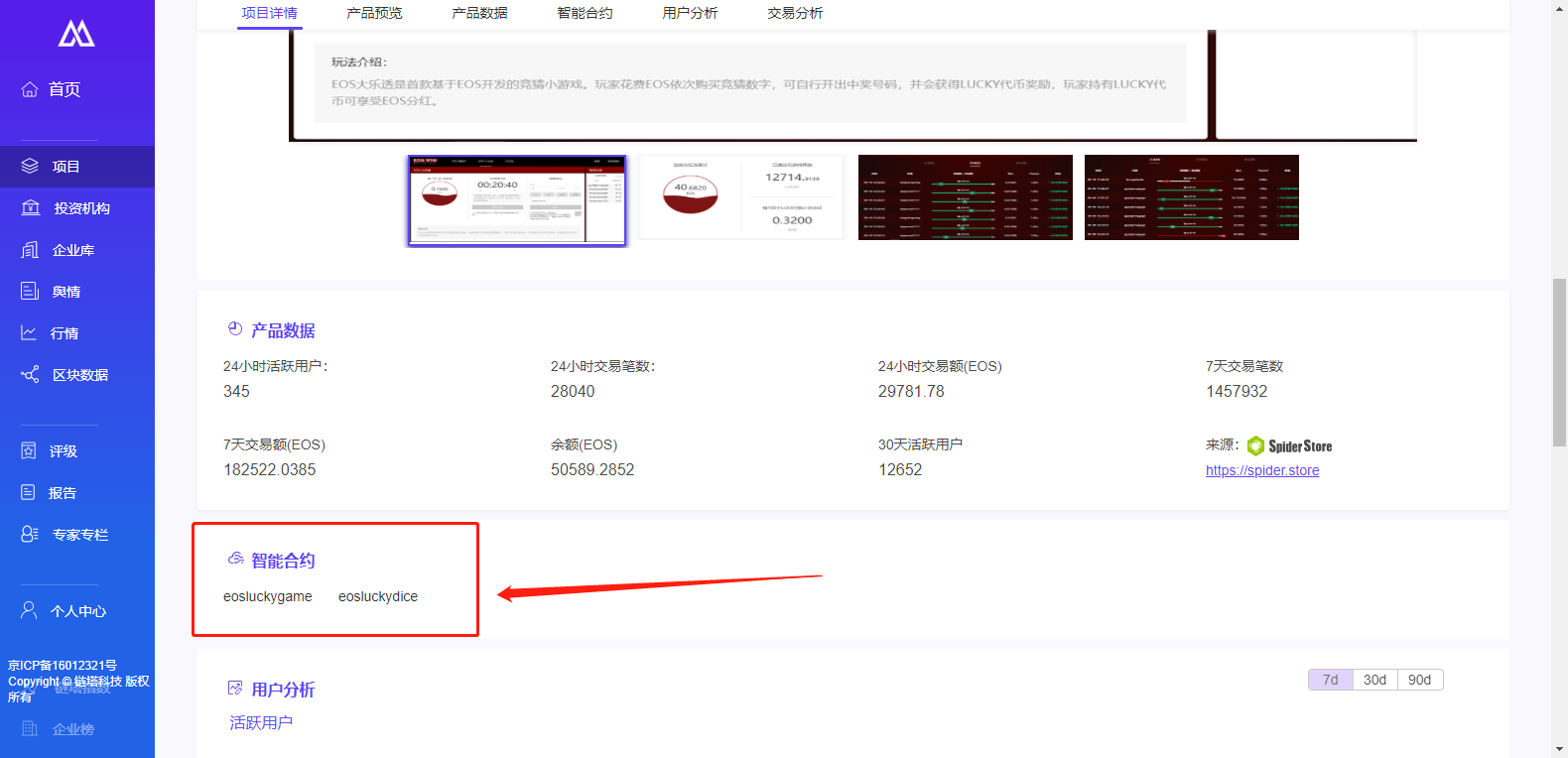Click the 行情 chart icon

pyautogui.click(x=29, y=332)
